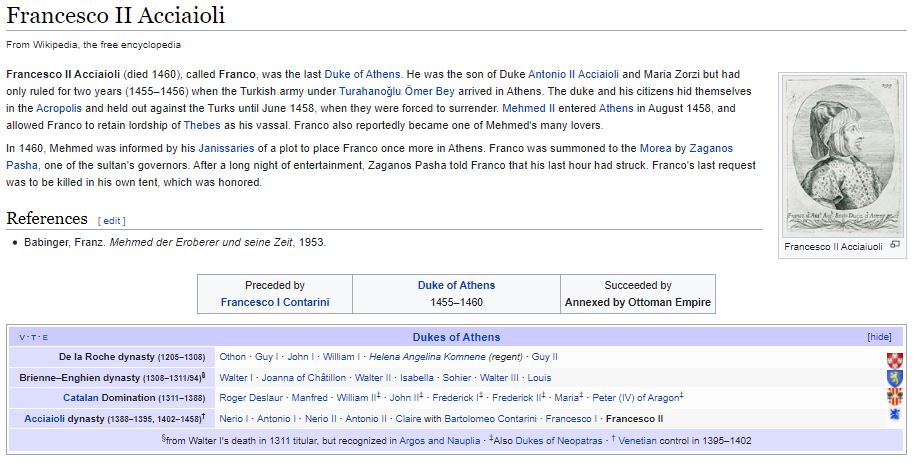Open the Helena Angelina Komnene link
916x466 pixels.
point(427,356)
